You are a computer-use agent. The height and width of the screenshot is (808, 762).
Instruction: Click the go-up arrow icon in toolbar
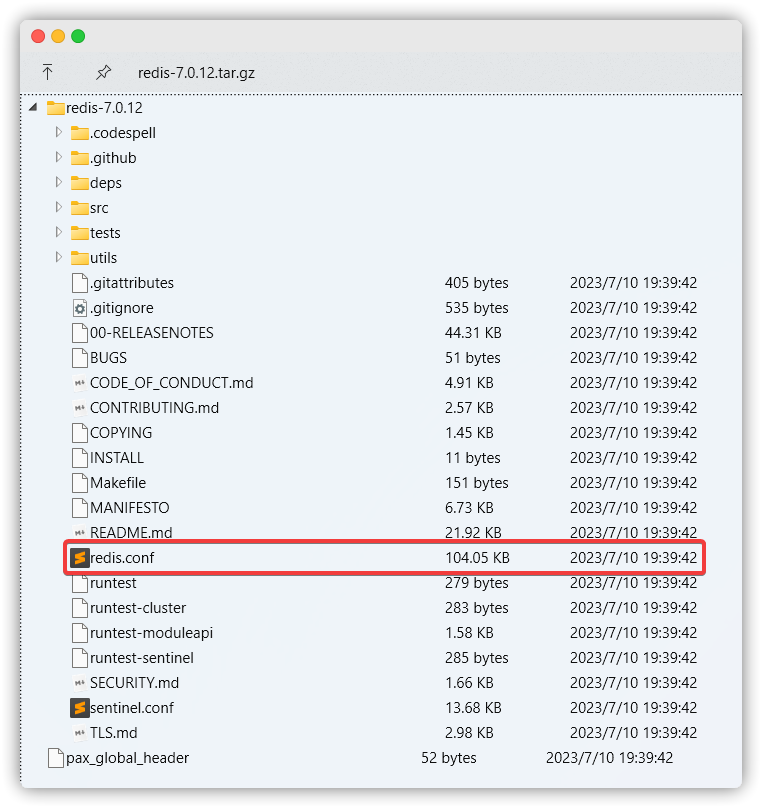47,72
